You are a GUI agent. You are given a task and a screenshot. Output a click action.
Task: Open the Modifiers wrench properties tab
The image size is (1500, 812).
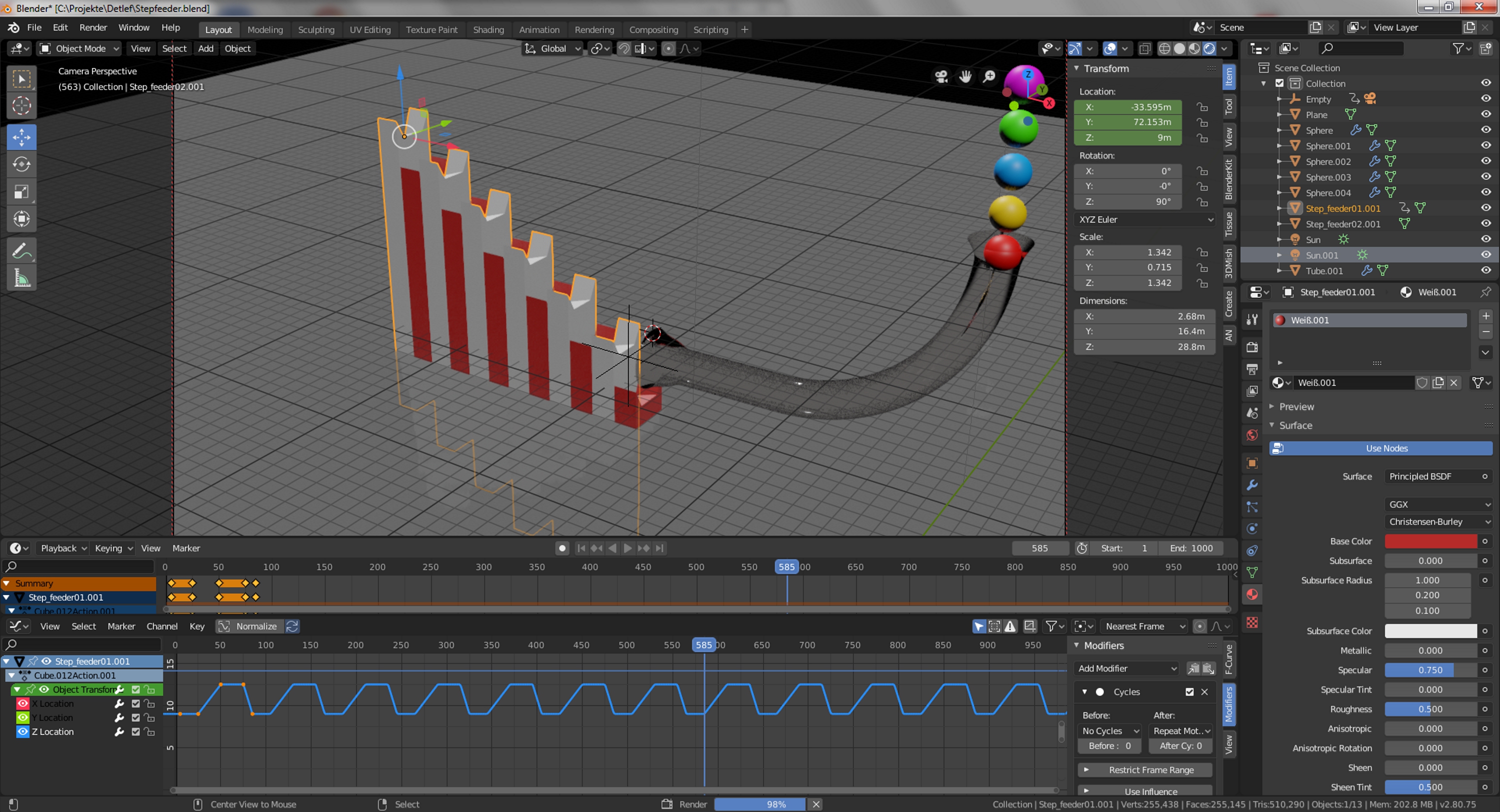(1252, 485)
